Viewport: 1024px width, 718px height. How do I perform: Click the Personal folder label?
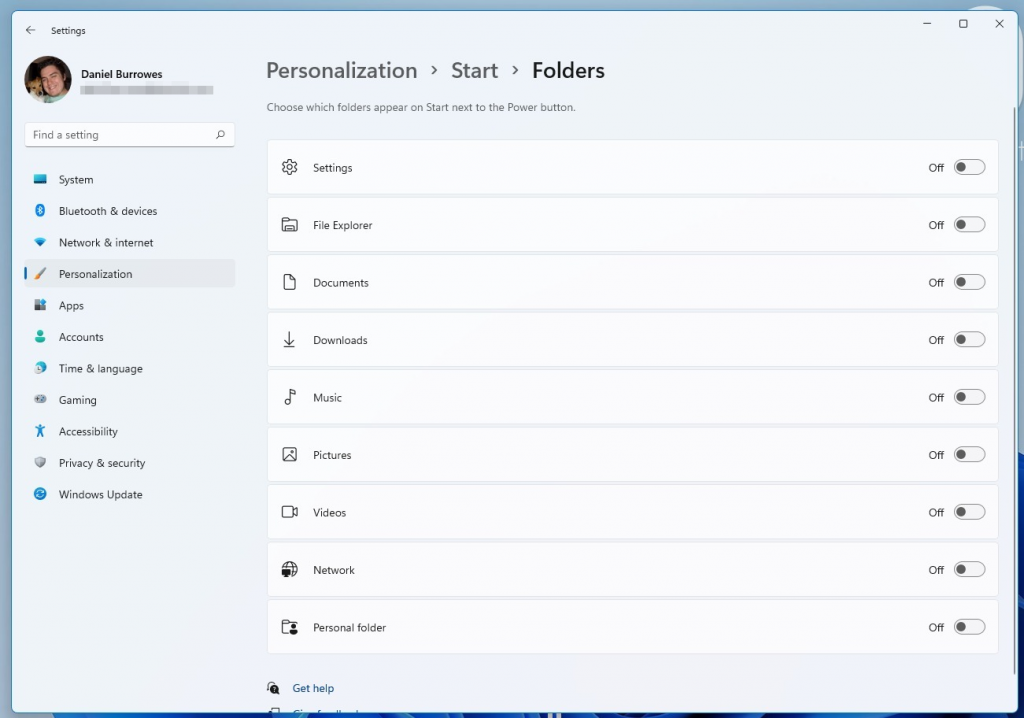(x=349, y=627)
